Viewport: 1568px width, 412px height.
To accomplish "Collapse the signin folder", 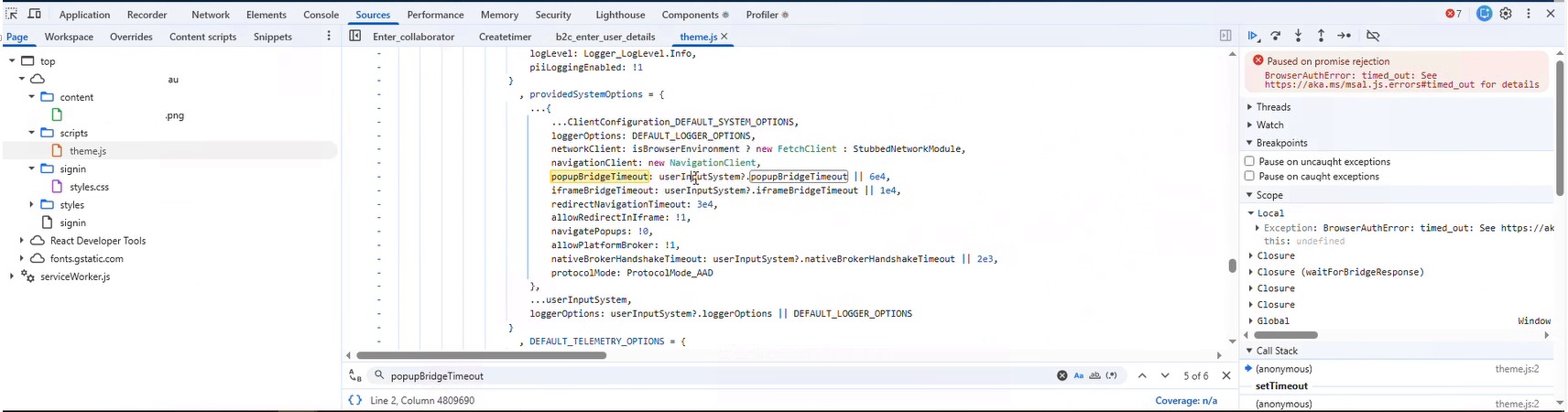I will pos(31,168).
